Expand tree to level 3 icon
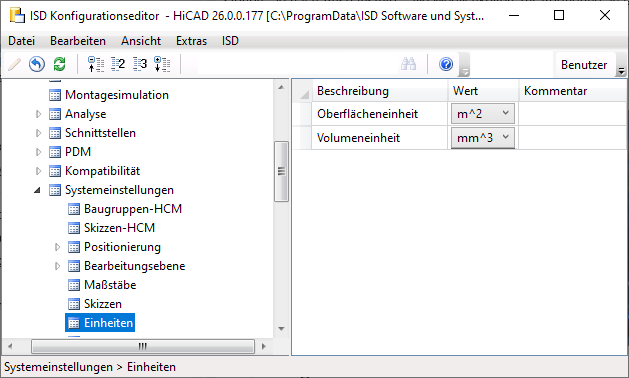 point(140,64)
